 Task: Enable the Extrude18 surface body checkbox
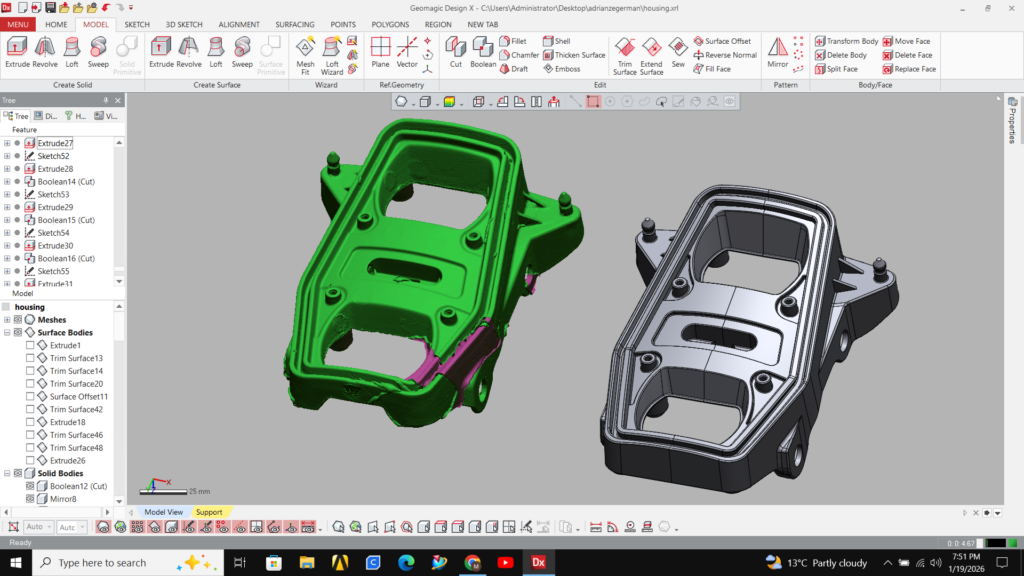pos(30,422)
